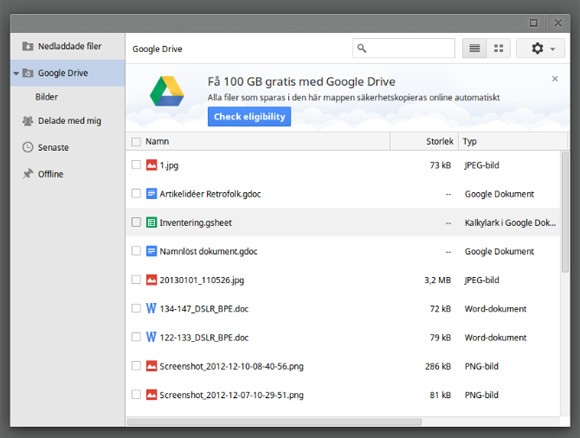Check the box for Artikelidéer Retrofolk.gdoc
Screen dimensions: 580x438
[136, 193]
